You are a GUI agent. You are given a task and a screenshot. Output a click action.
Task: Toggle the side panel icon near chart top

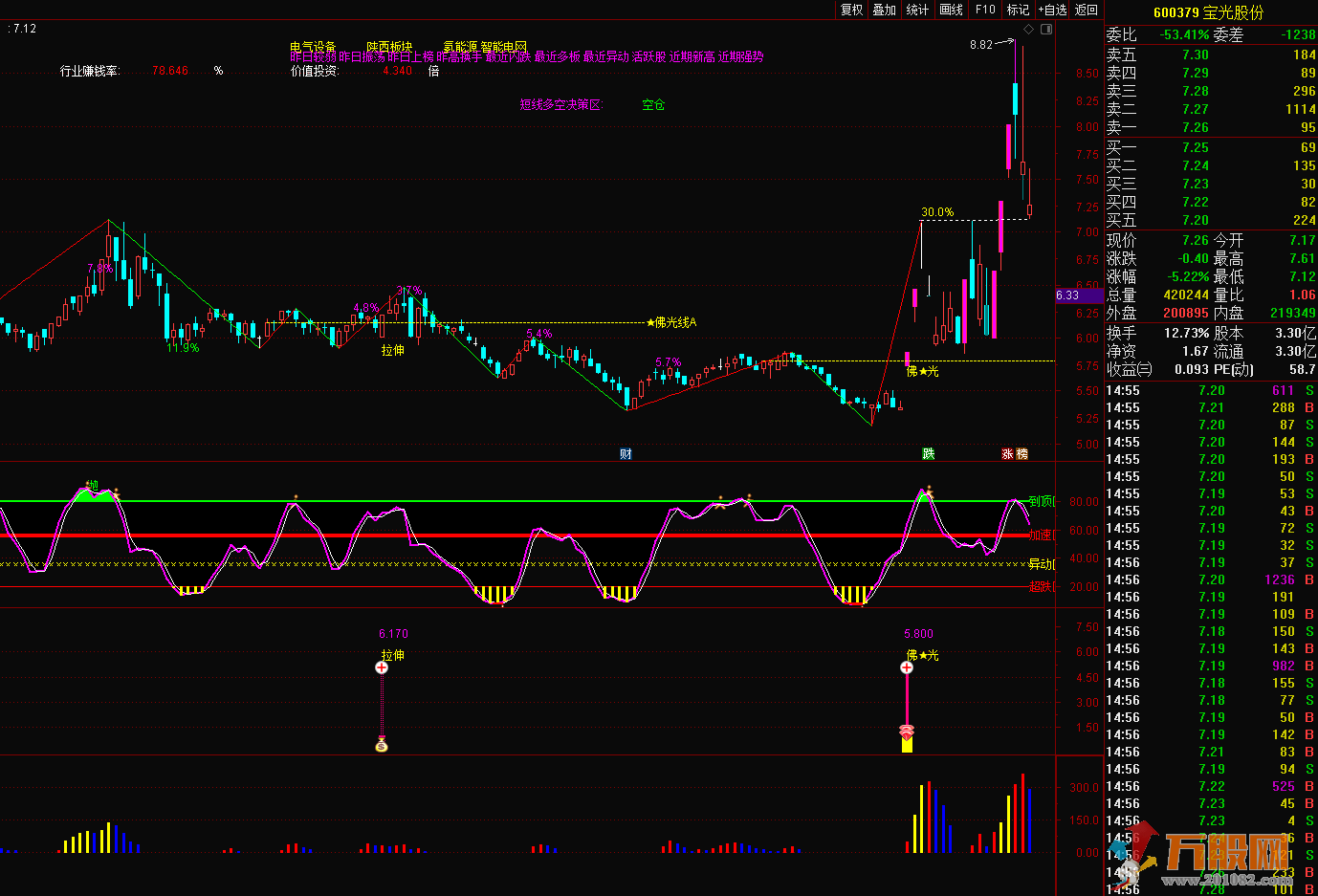point(1046,30)
